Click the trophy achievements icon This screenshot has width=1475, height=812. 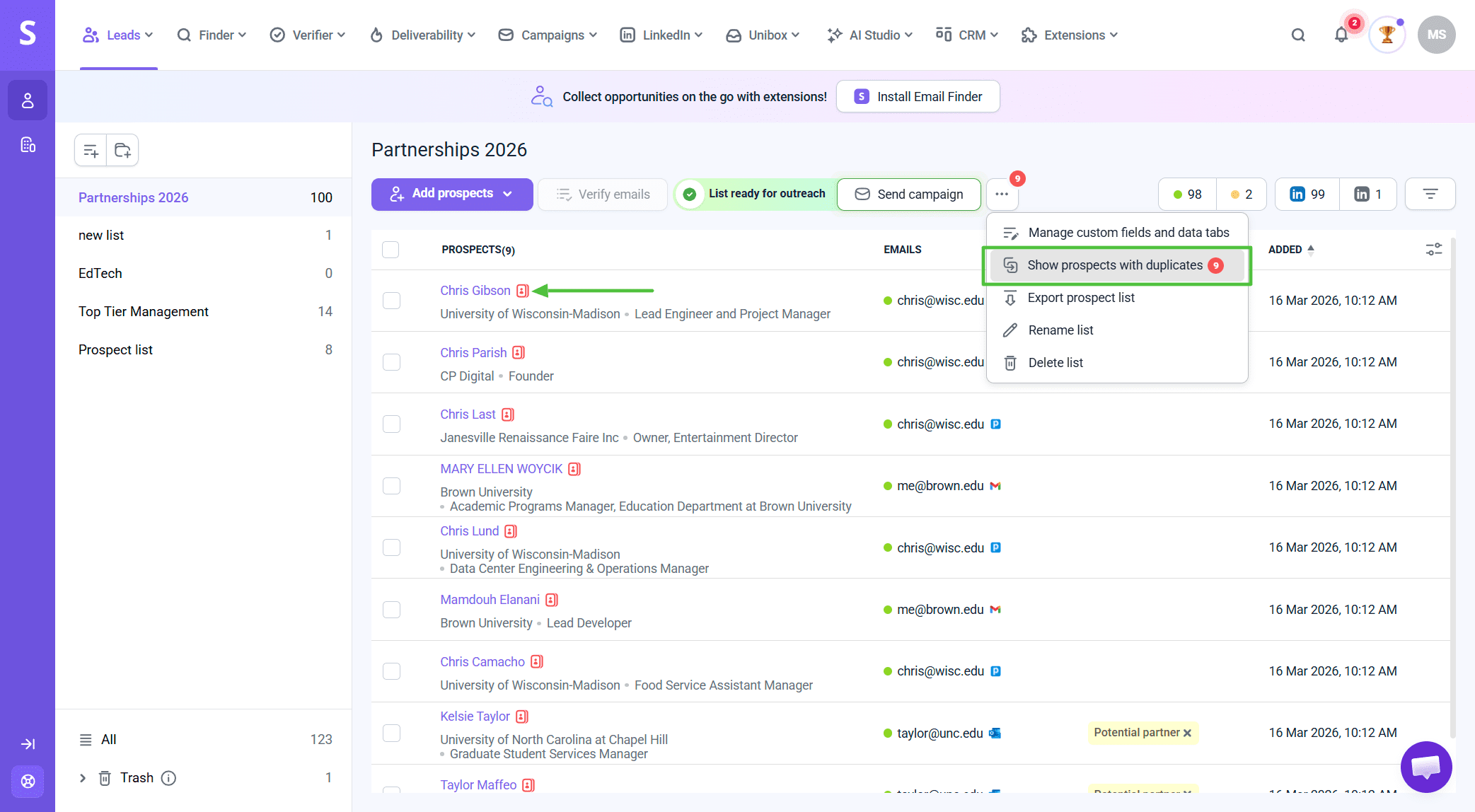point(1387,35)
